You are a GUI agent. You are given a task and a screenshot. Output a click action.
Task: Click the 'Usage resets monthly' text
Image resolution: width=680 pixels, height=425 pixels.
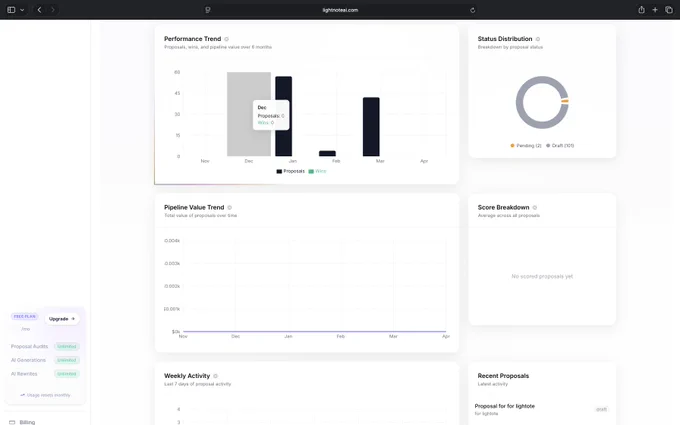coord(49,395)
